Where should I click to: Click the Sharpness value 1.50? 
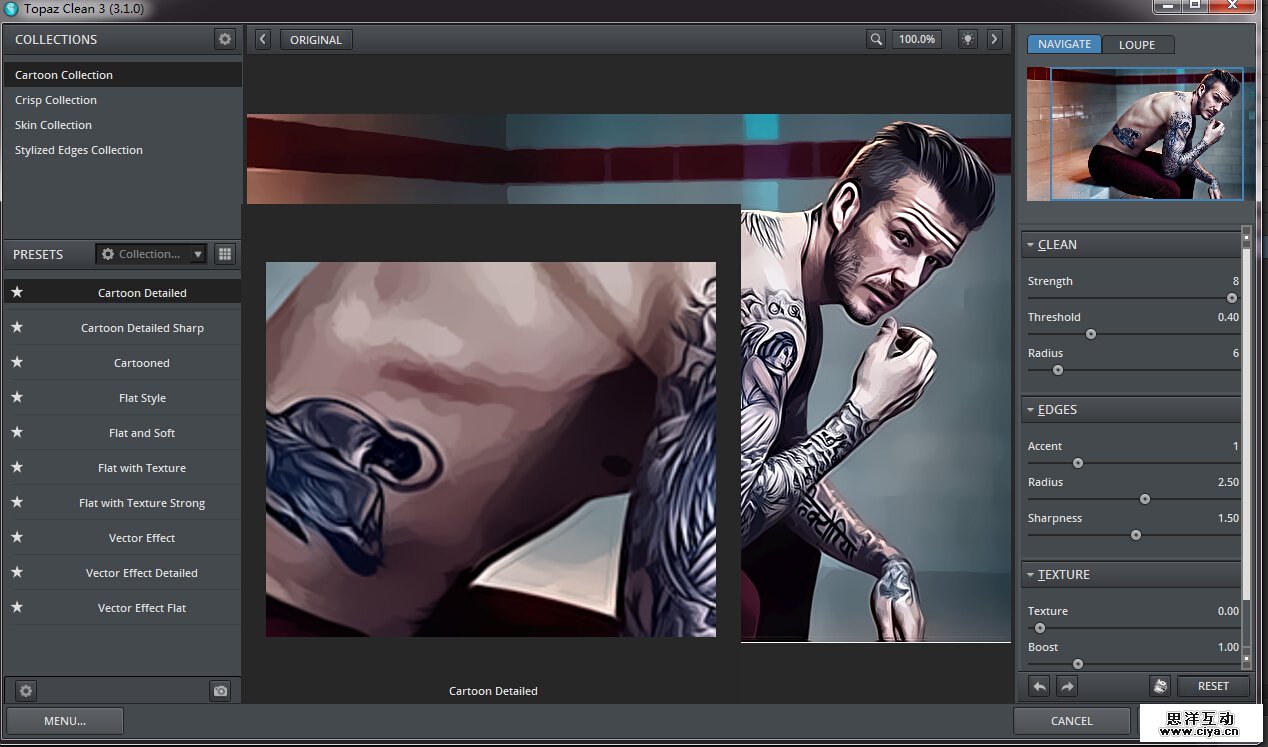(1228, 518)
